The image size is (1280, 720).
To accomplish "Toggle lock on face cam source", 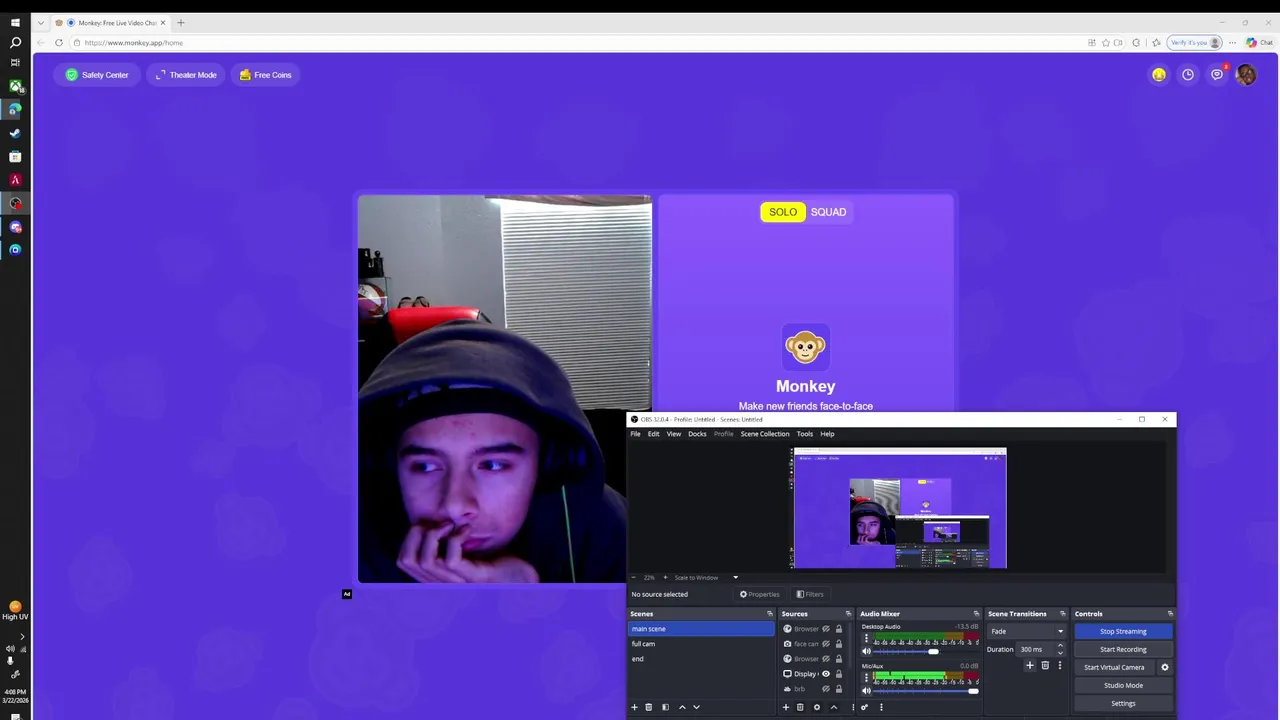I will tap(839, 644).
